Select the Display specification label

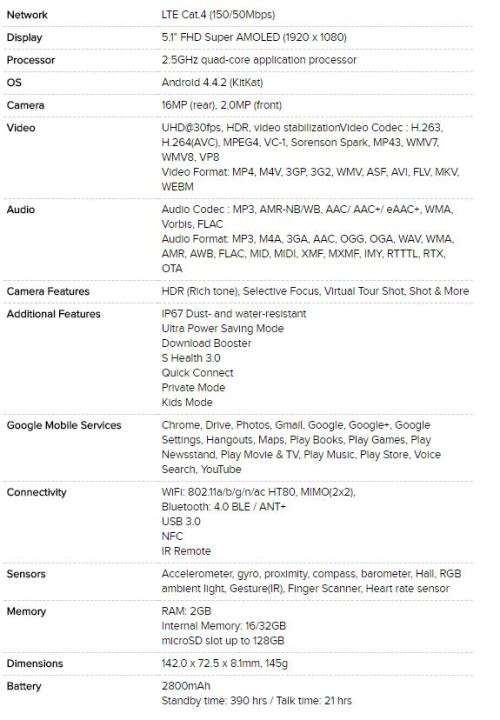24,38
